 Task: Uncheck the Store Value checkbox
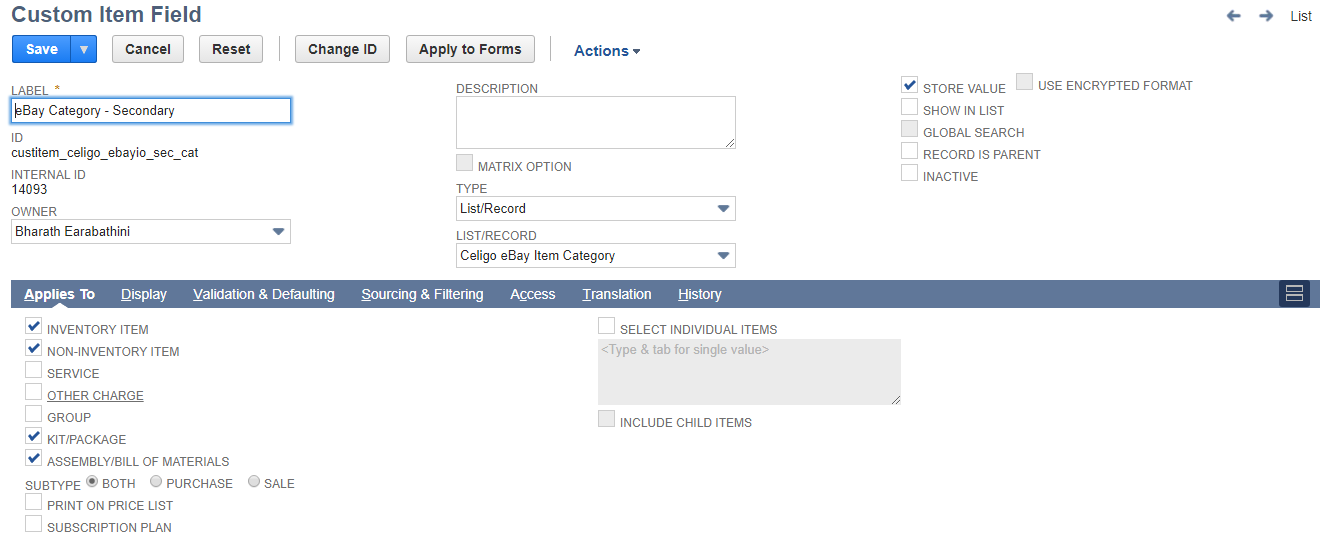click(x=909, y=85)
